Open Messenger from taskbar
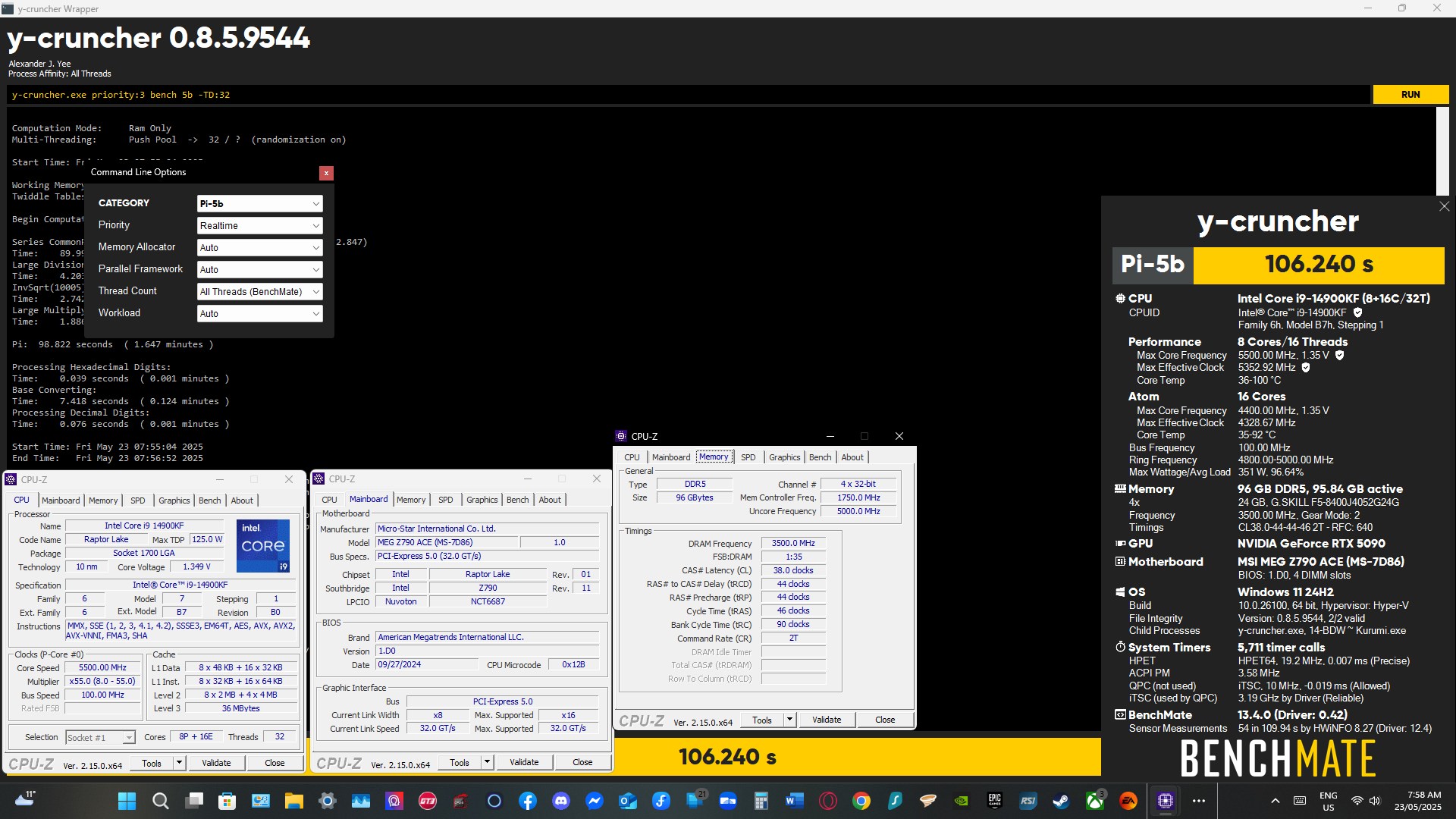Image resolution: width=1456 pixels, height=819 pixels. click(x=594, y=801)
